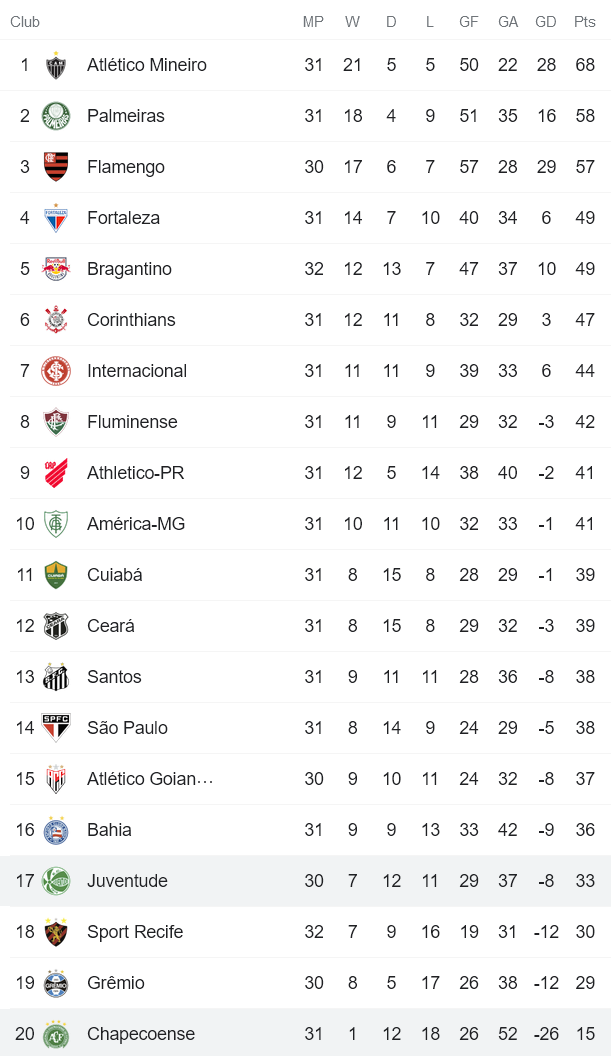
Task: Open the Fortaleza team link
Action: (x=123, y=218)
